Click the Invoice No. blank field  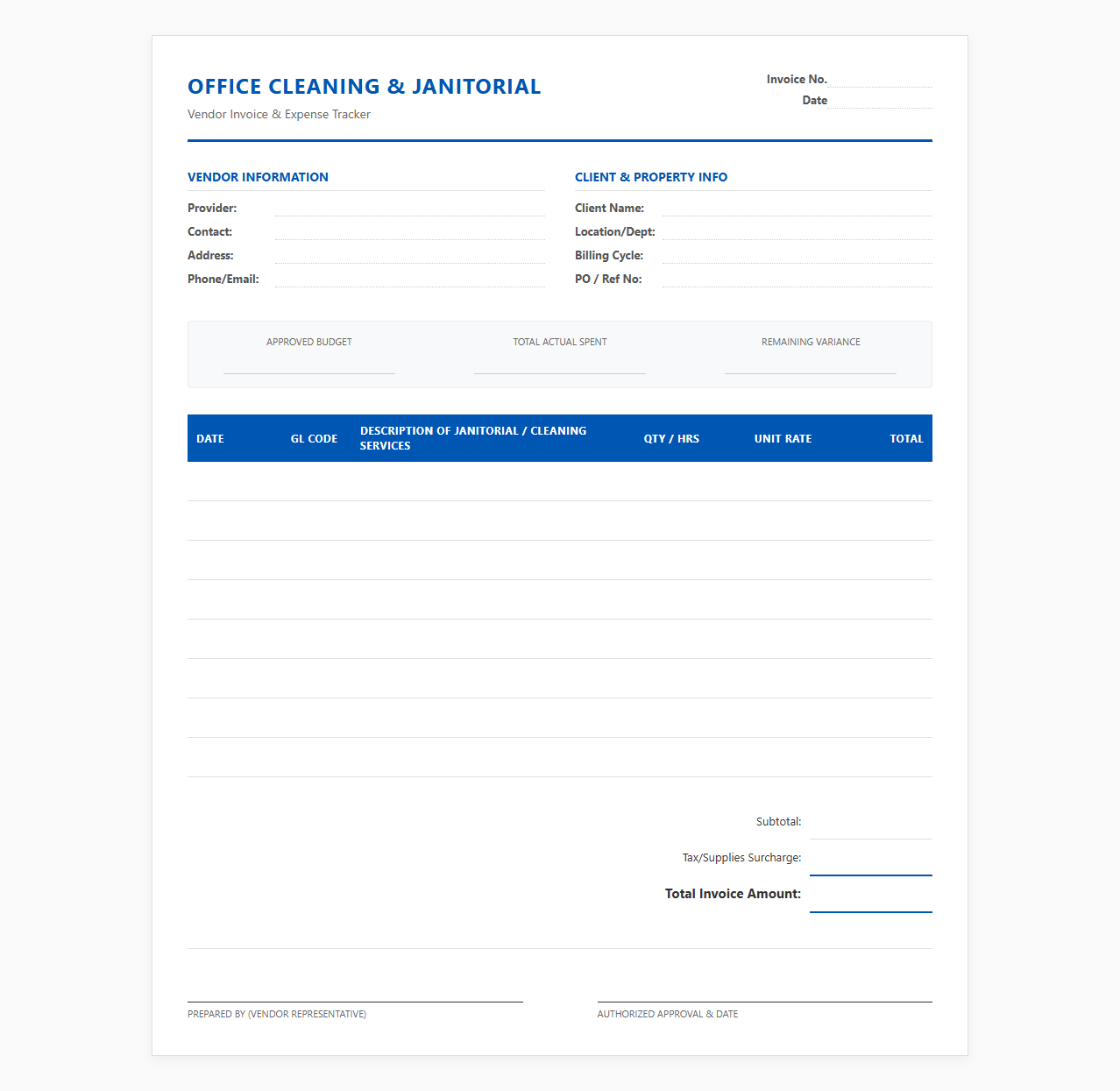880,79
